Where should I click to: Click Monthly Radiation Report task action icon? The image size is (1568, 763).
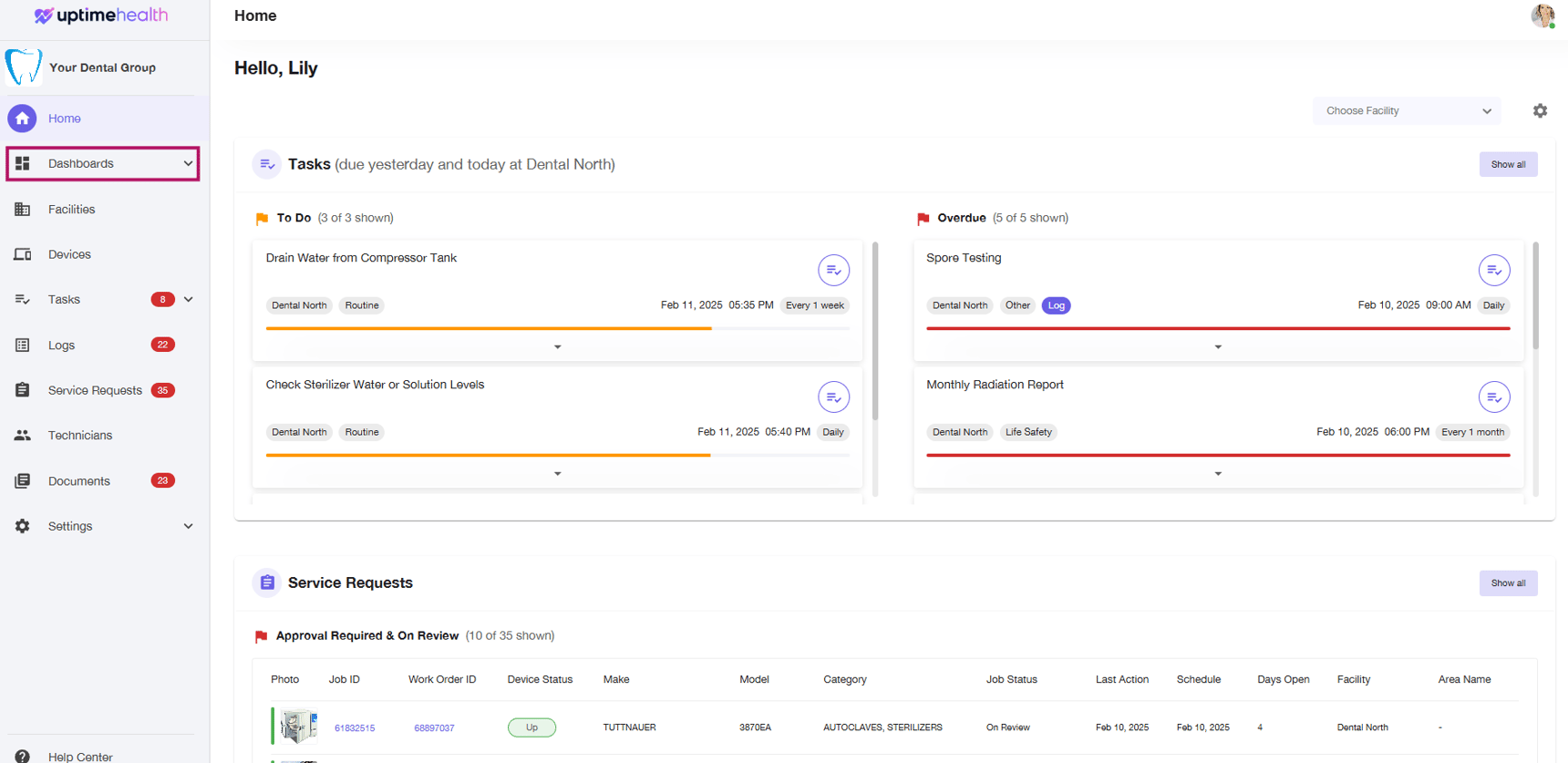pyautogui.click(x=1493, y=397)
